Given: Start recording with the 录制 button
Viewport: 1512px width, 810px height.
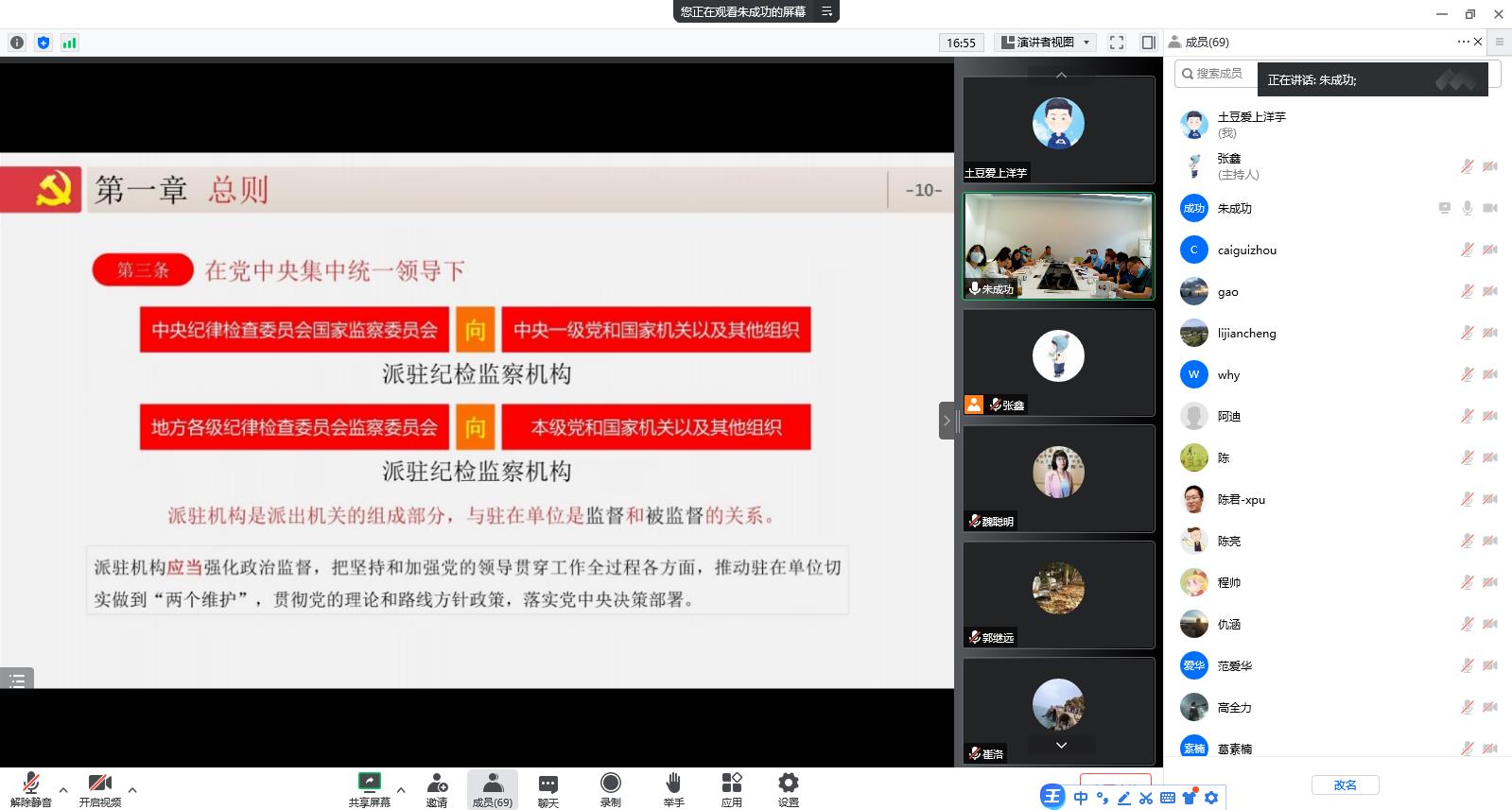Looking at the screenshot, I should point(610,788).
